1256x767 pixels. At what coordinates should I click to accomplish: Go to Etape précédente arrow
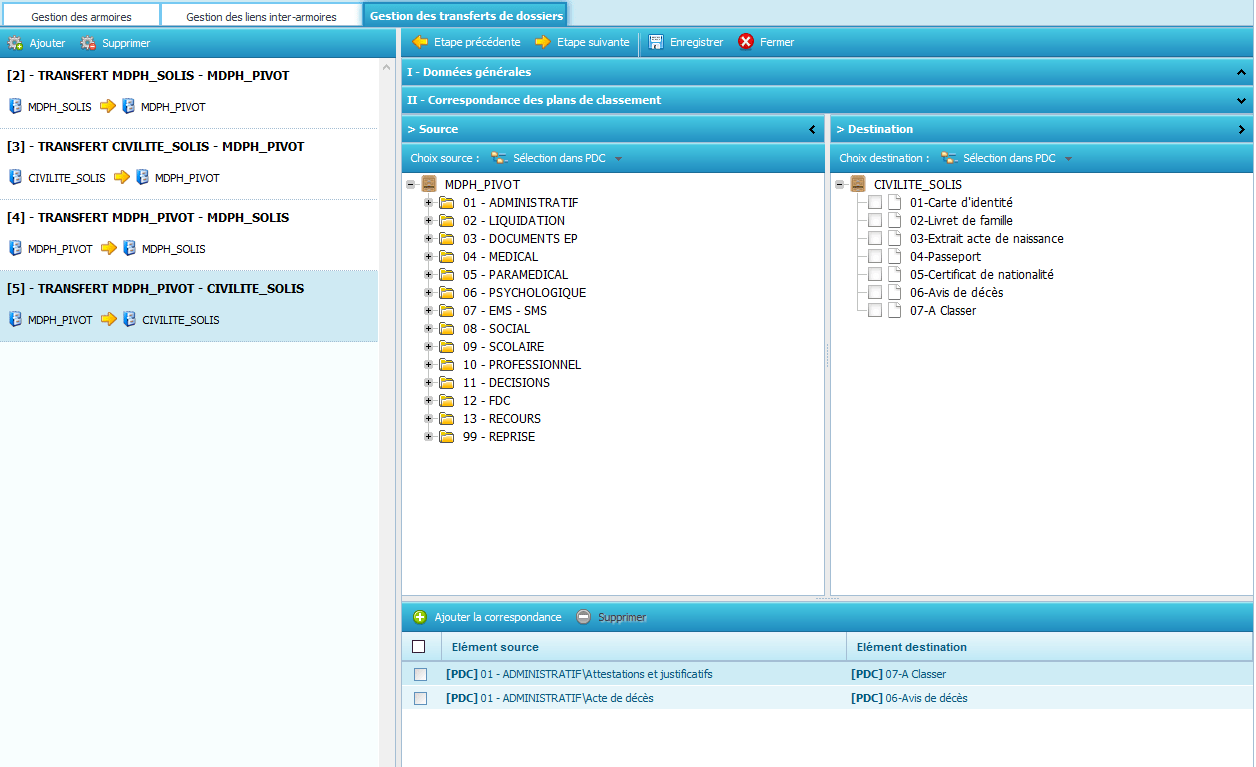coord(420,42)
